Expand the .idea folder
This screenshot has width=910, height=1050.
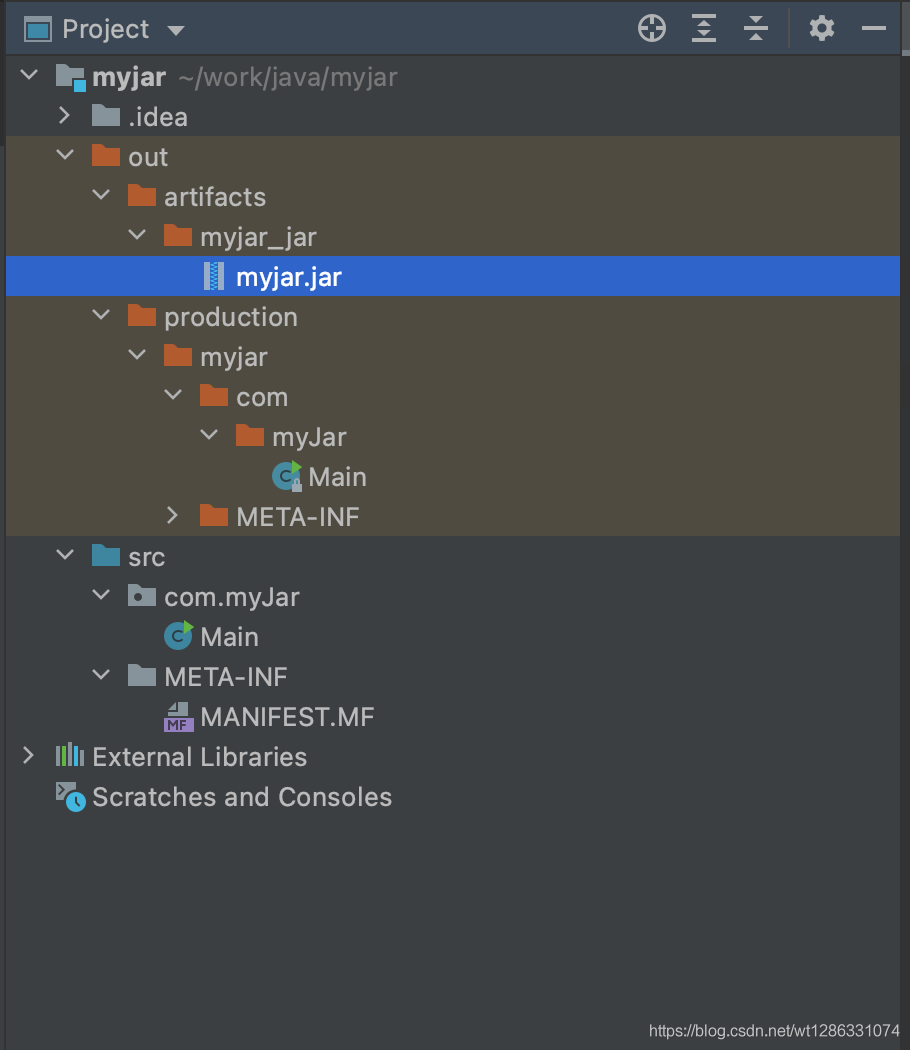tap(65, 116)
